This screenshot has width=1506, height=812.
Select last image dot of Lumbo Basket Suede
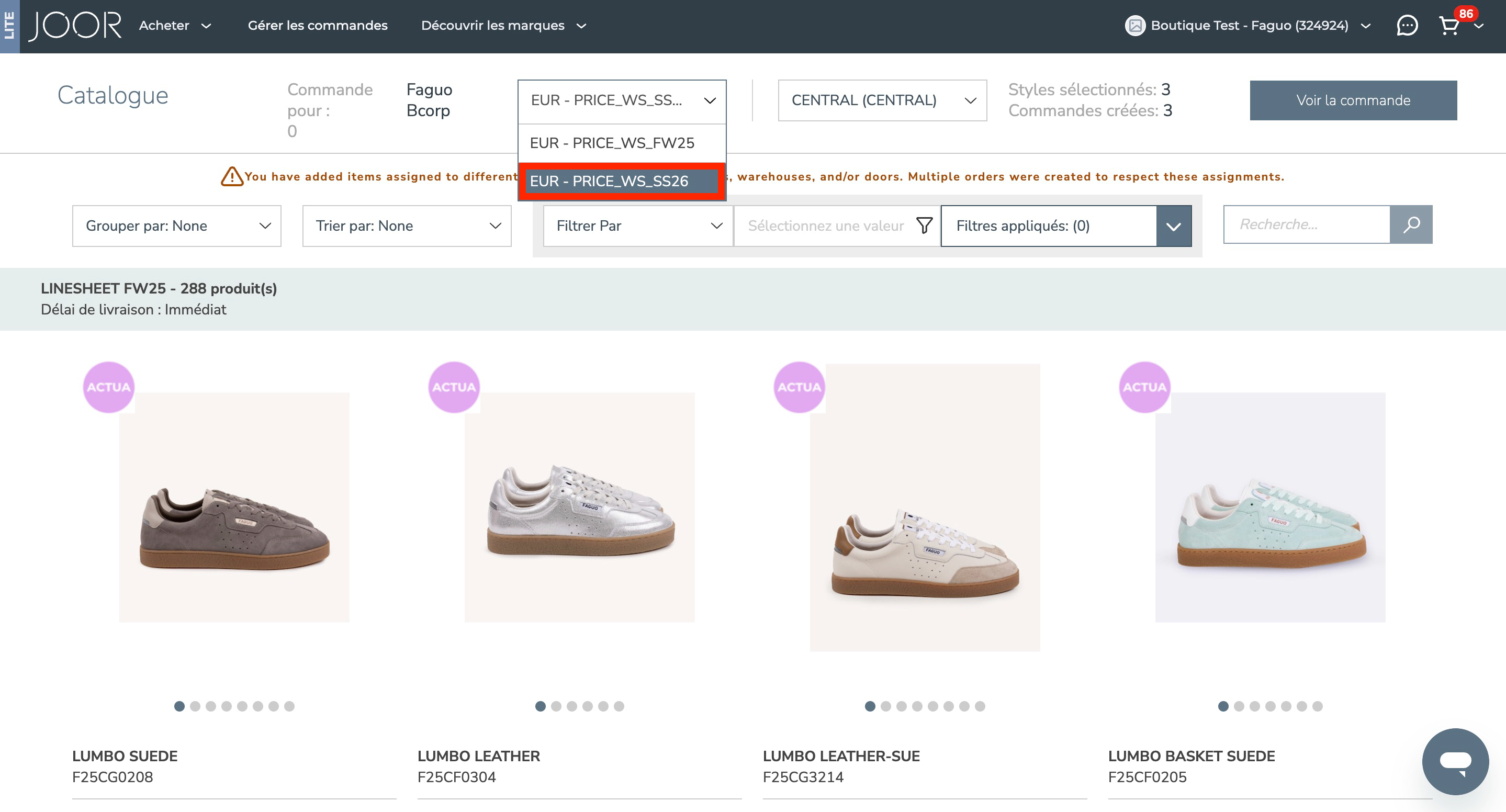pyautogui.click(x=1317, y=706)
